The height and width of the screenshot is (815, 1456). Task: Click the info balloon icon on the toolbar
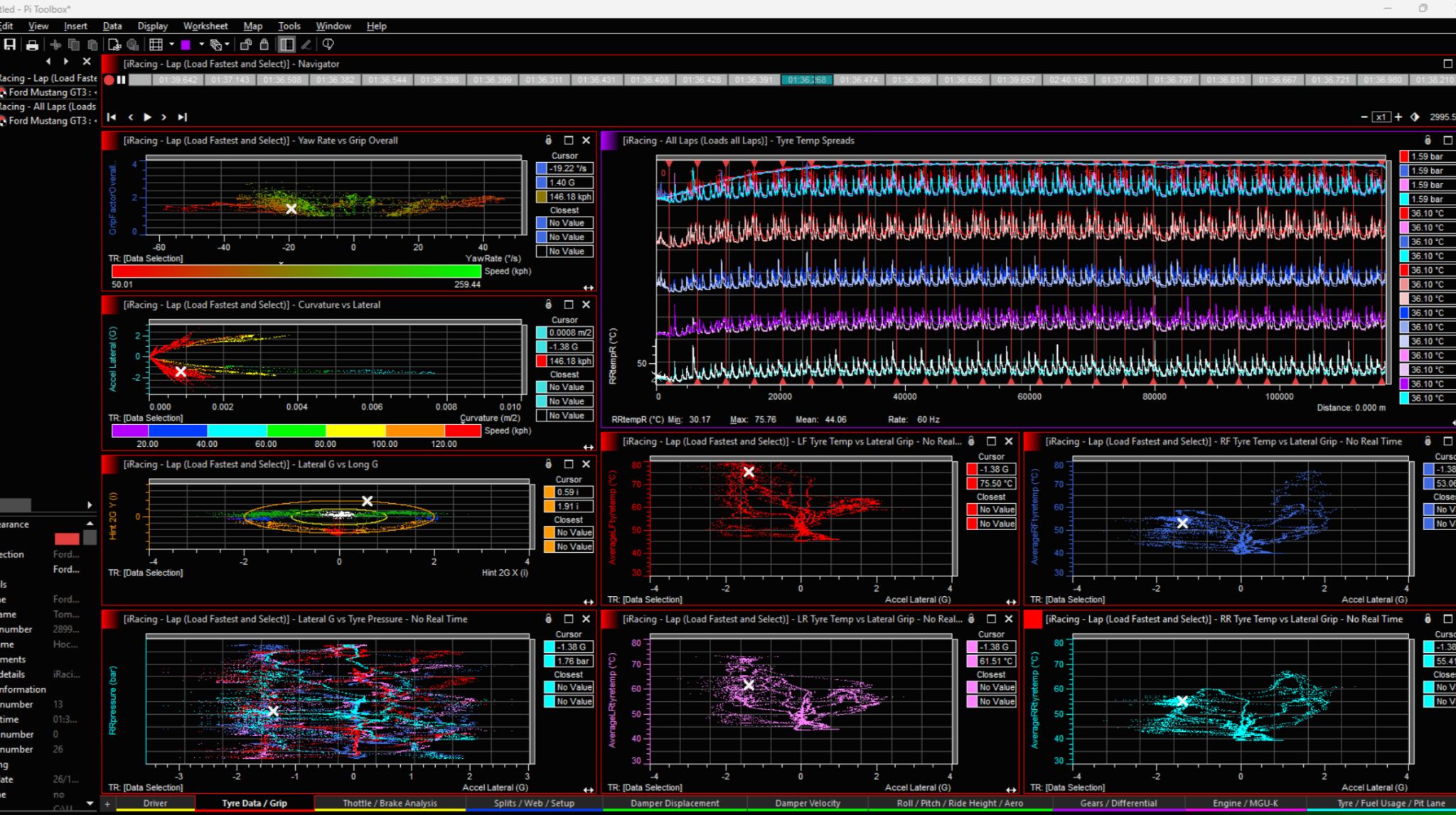[328, 44]
